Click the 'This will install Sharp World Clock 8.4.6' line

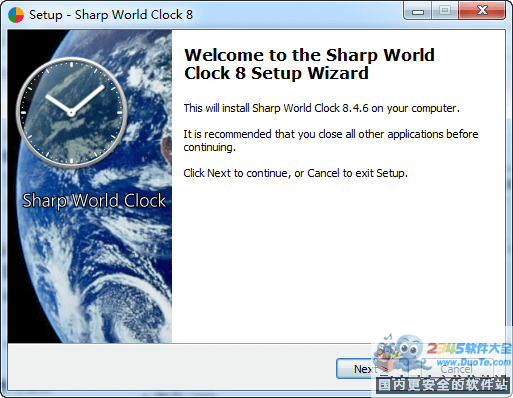(322, 108)
